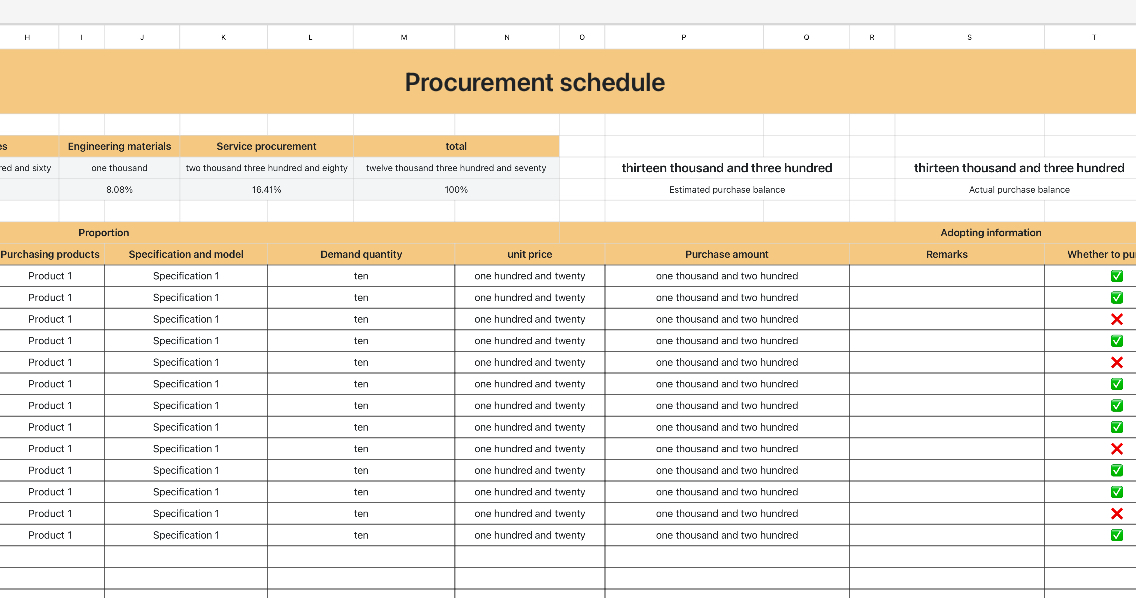Viewport: 1136px width, 598px height.
Task: Click the 'Adopting information' section header
Action: click(990, 233)
